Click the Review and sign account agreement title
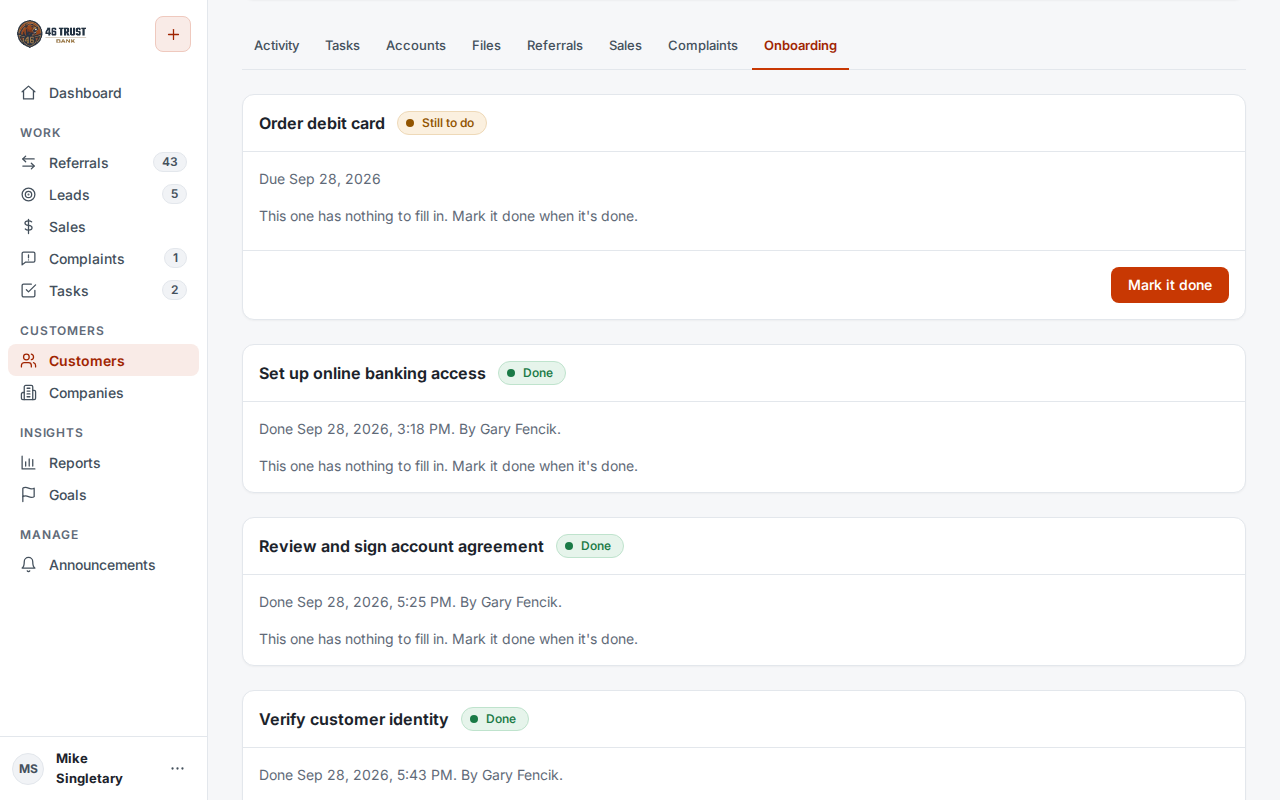 point(401,546)
